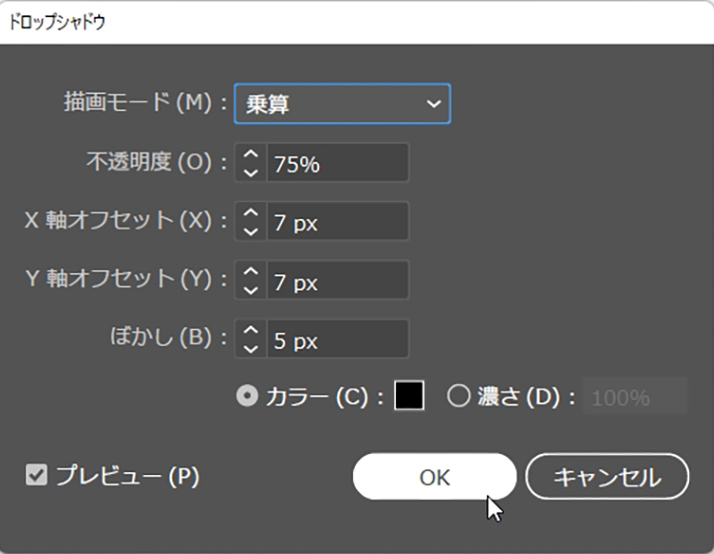Select the カラー radio button
Image resolution: width=714 pixels, height=554 pixels.
click(x=246, y=396)
